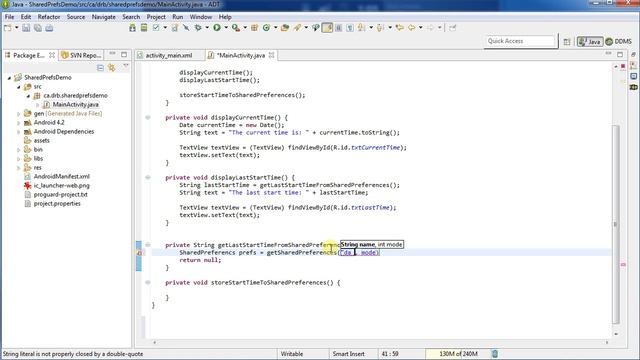Toggle Link with Editor in Package Explorer
640x360 pixels.
coord(111,68)
